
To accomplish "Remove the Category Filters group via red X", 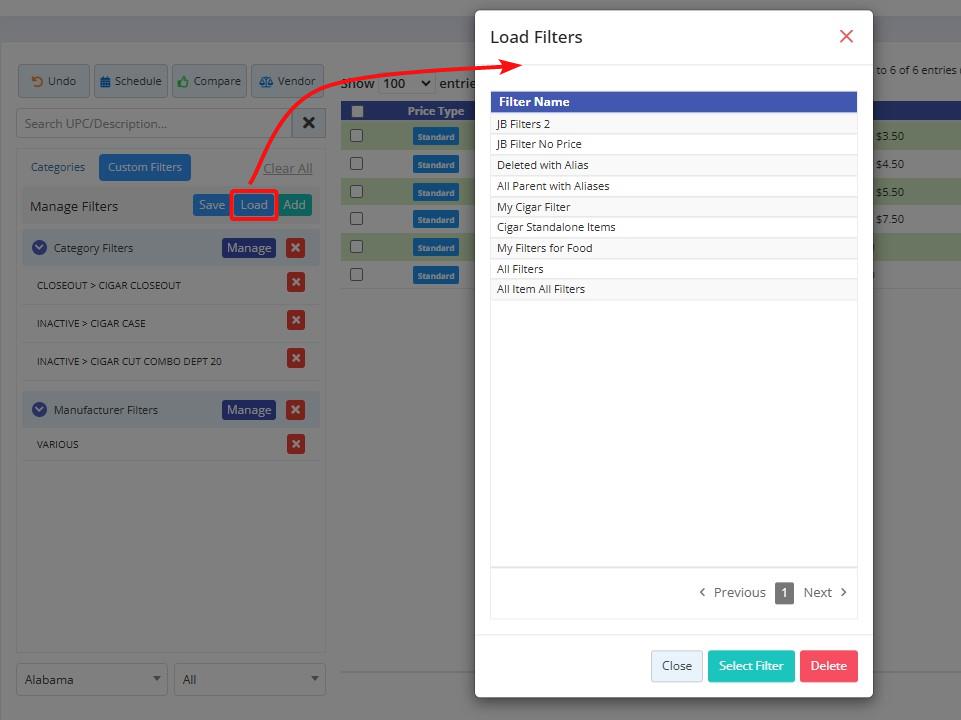I will pos(295,248).
